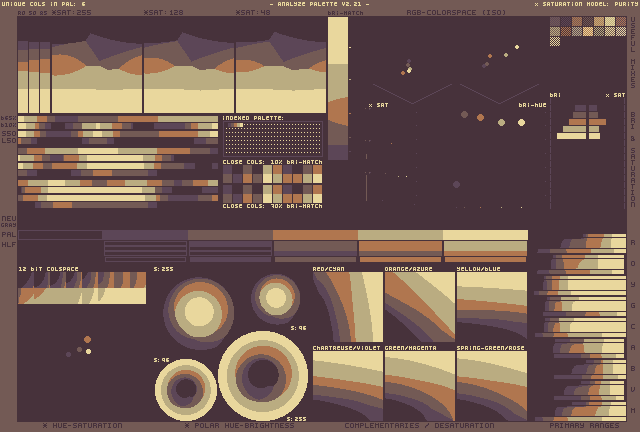The image size is (640, 432).
Task: Click the '*SAT: 128' heading
Action: coord(163,13)
